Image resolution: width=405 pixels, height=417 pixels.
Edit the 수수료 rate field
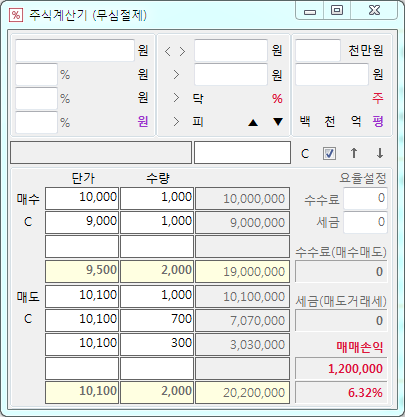pyautogui.click(x=365, y=198)
